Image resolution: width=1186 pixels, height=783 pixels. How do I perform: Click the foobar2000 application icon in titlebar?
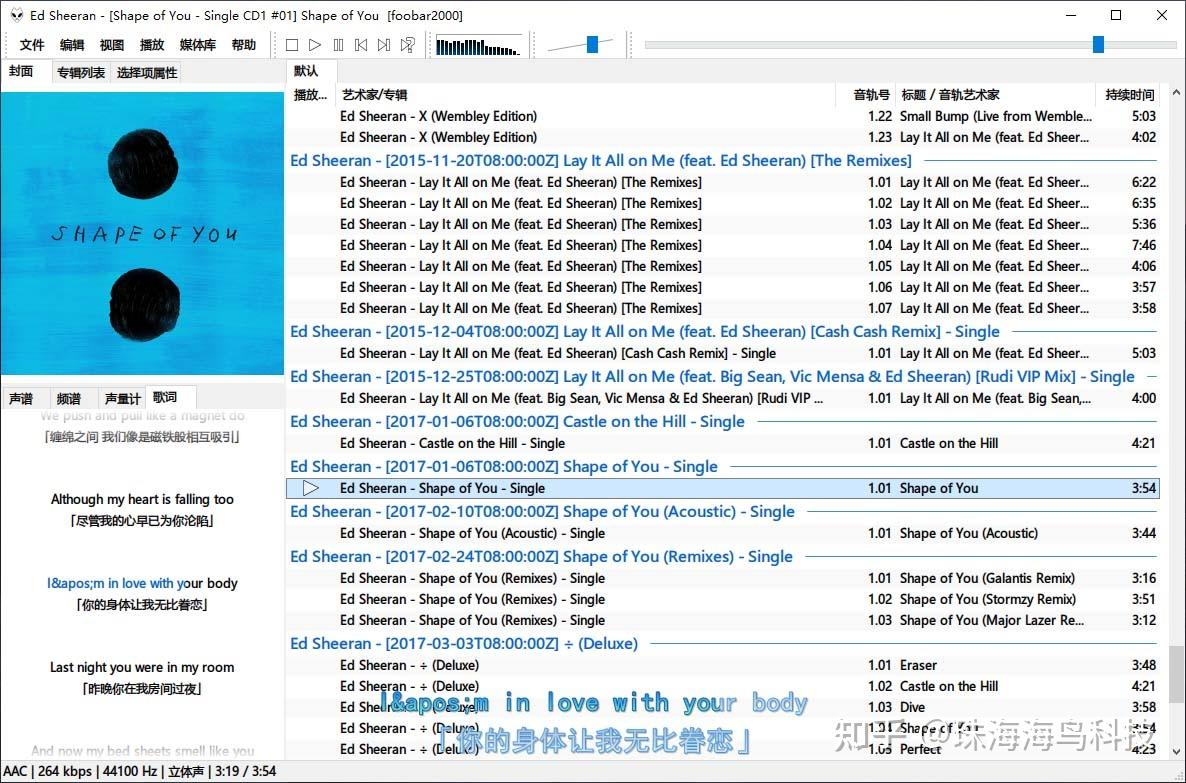coord(14,15)
